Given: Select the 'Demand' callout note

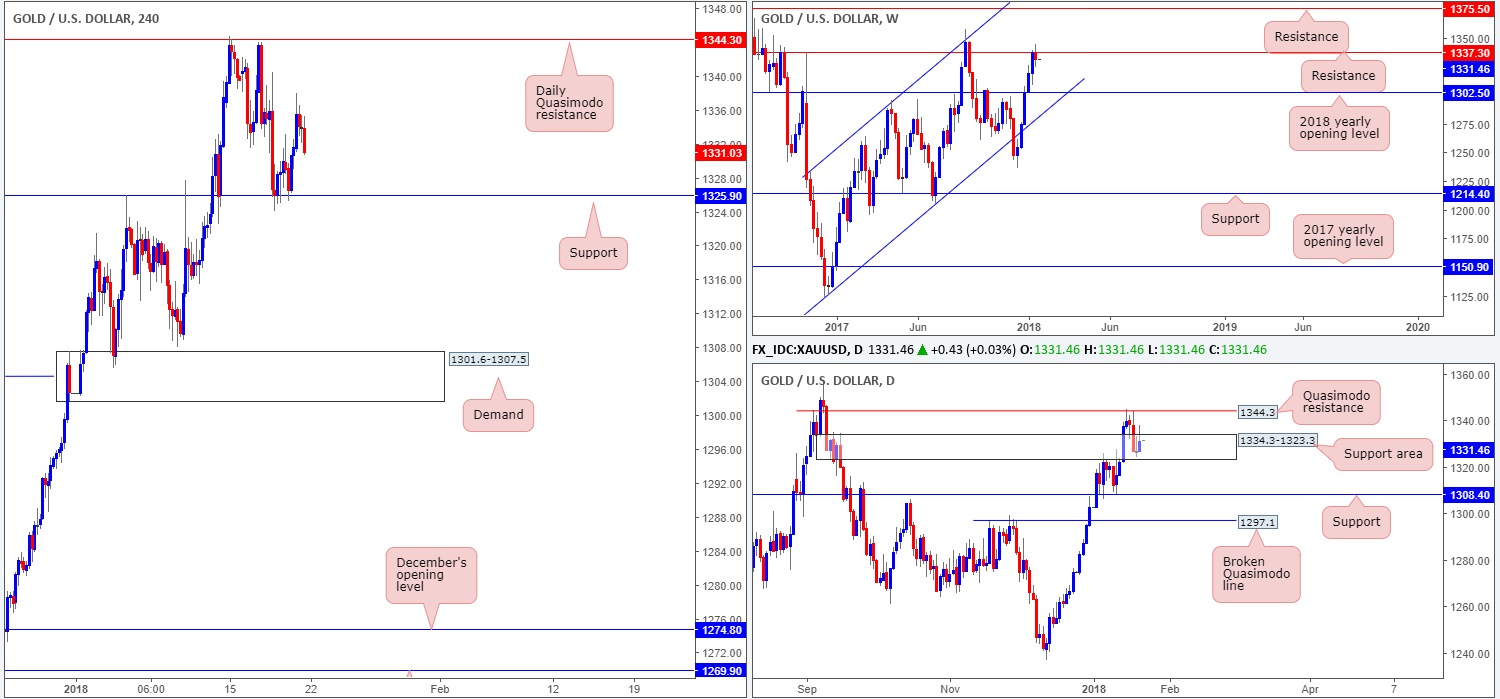Looking at the screenshot, I should tap(498, 414).
